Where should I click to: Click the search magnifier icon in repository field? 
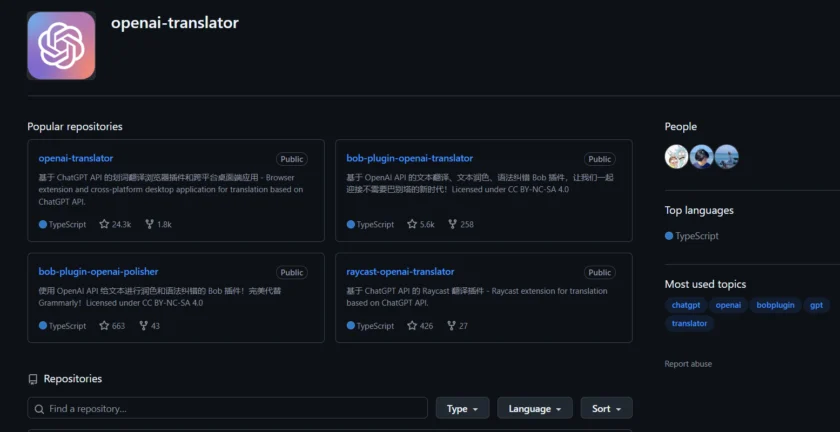pos(39,409)
